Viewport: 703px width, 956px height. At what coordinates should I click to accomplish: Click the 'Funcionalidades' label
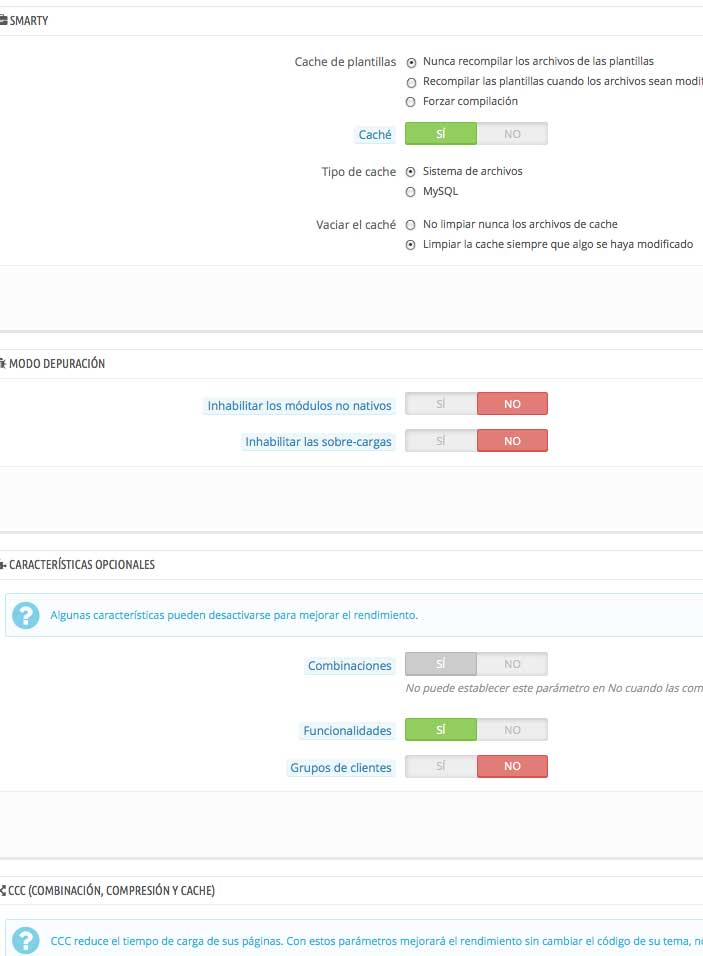[348, 730]
